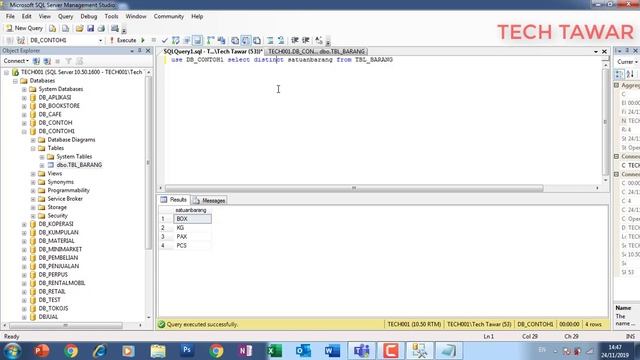640x360 pixels.
Task: Toggle Results to File icon
Action: pyautogui.click(x=257, y=40)
